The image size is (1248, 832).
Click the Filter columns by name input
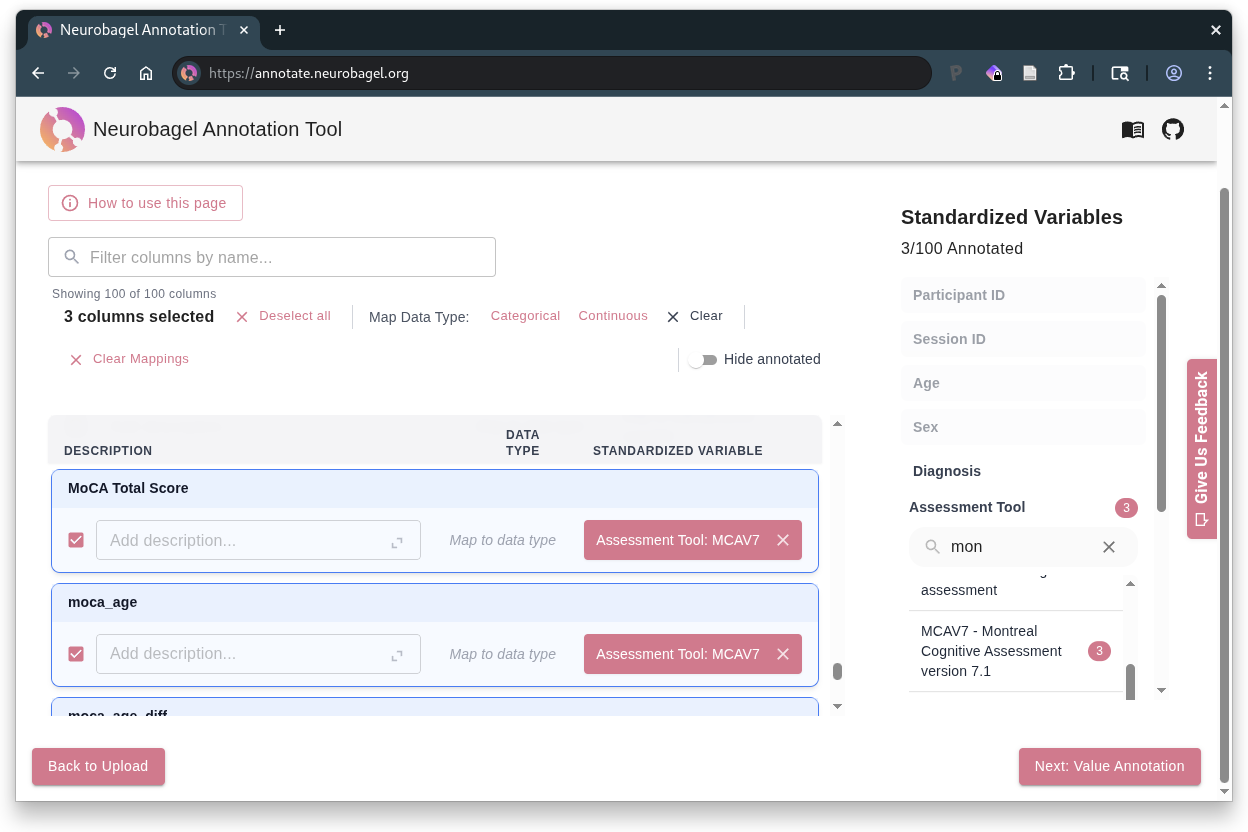coord(272,257)
